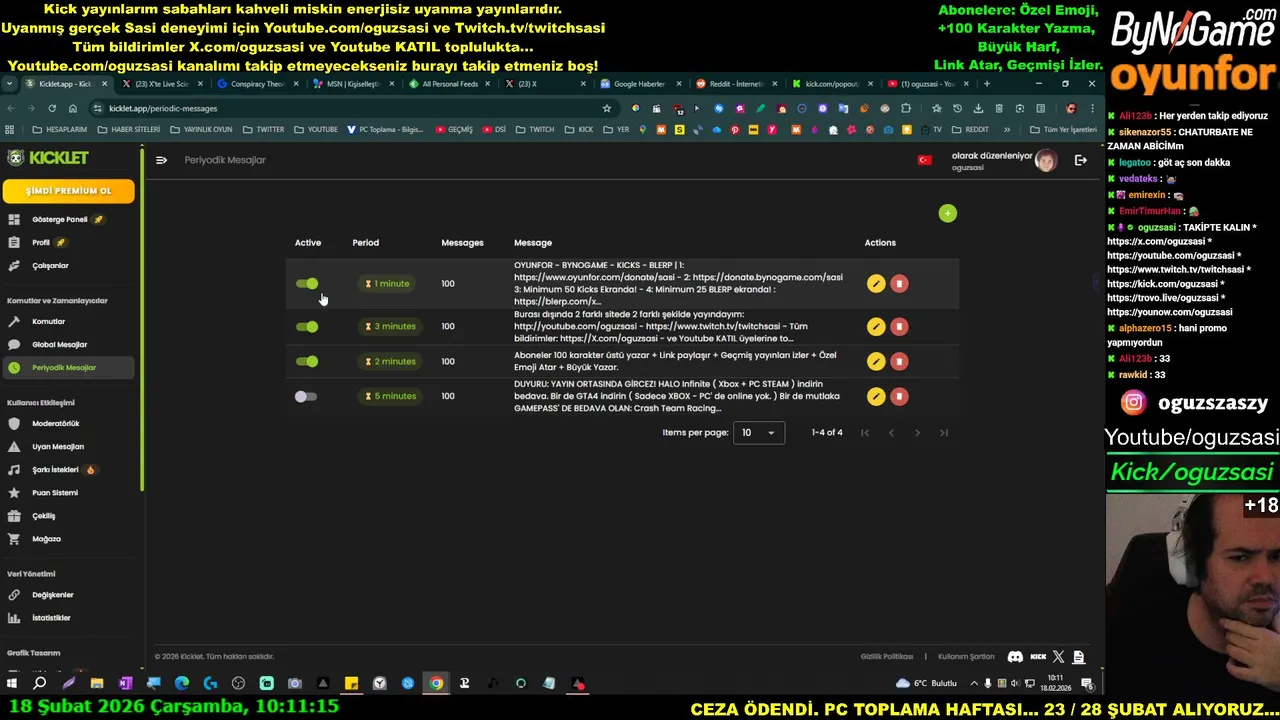Select Periyodik Mesajlar in the sidebar
The width and height of the screenshot is (1280, 720).
tap(68, 368)
